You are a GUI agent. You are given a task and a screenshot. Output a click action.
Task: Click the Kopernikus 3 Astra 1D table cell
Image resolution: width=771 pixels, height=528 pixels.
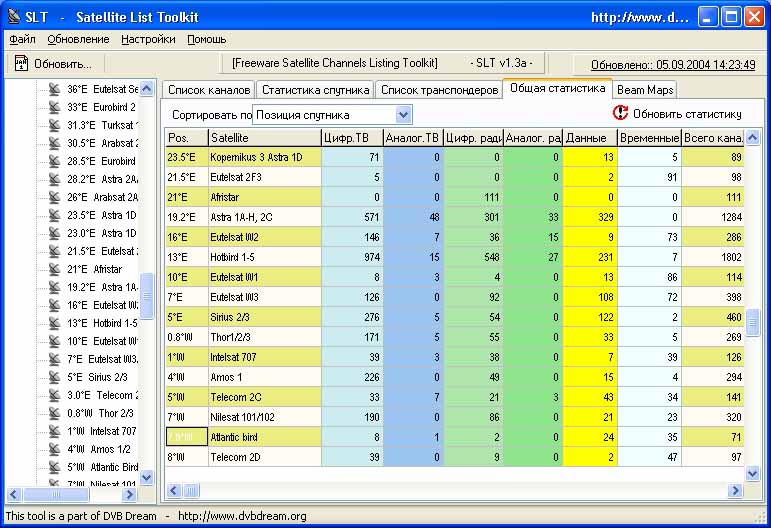click(x=265, y=157)
